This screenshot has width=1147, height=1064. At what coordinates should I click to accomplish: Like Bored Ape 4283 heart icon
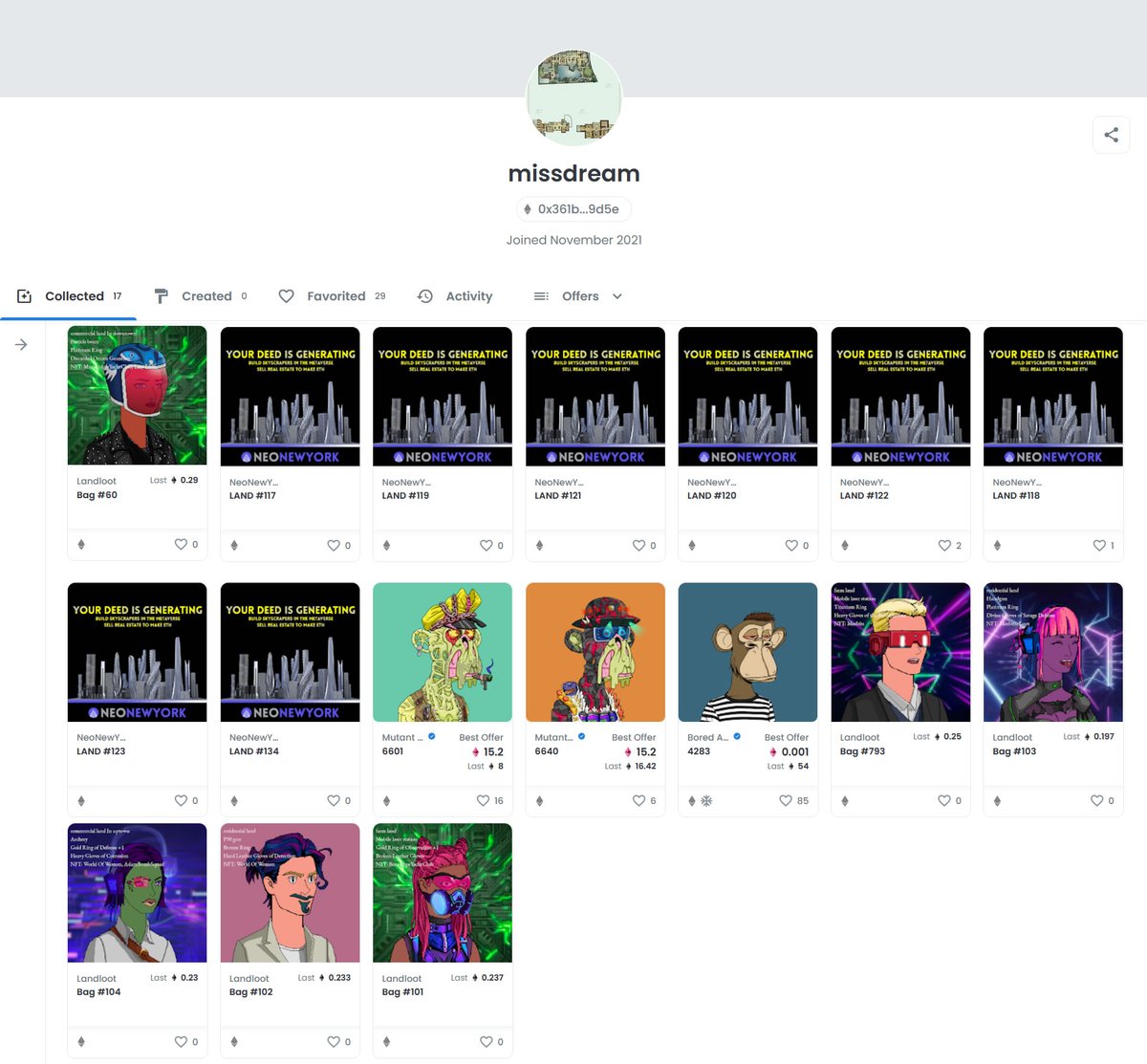click(x=786, y=801)
